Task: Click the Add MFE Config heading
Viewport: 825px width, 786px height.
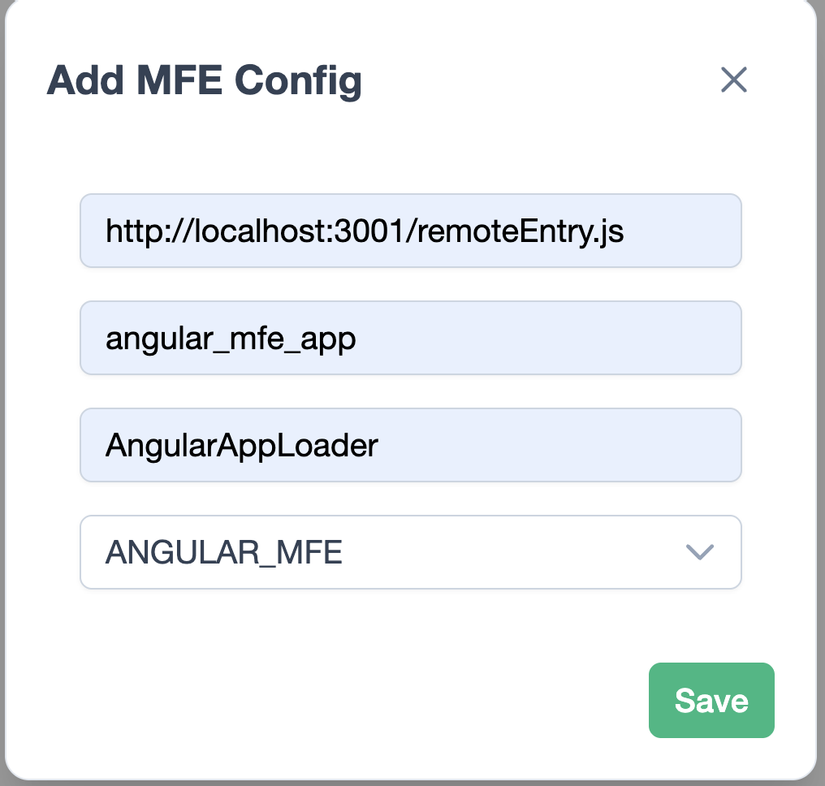Action: [204, 80]
